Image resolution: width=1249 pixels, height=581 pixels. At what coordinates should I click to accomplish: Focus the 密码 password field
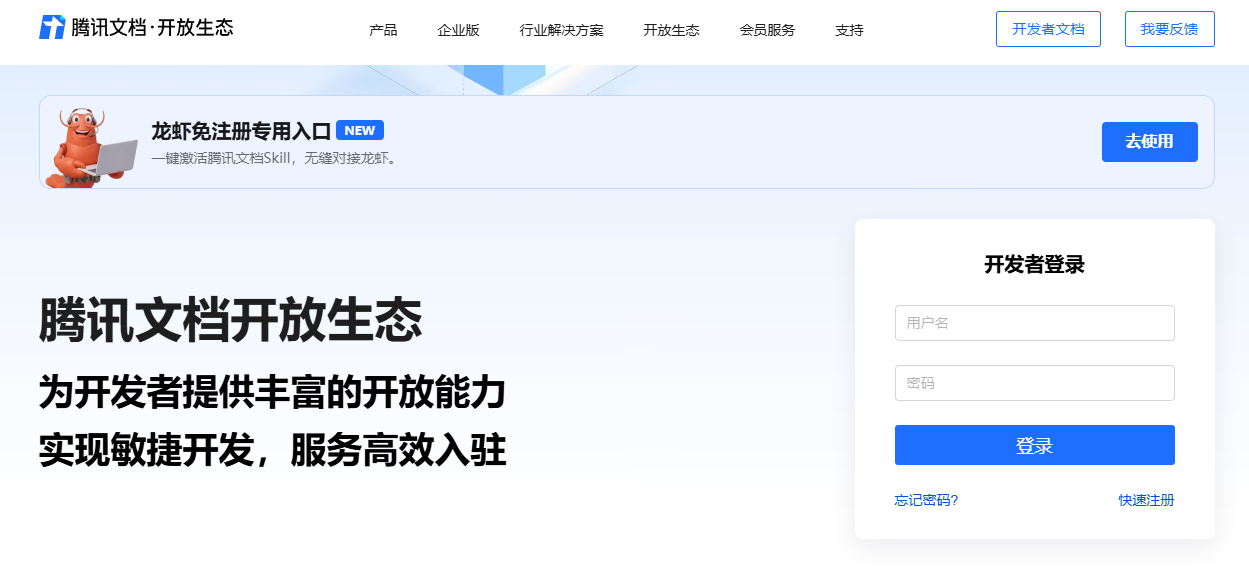pos(1034,383)
